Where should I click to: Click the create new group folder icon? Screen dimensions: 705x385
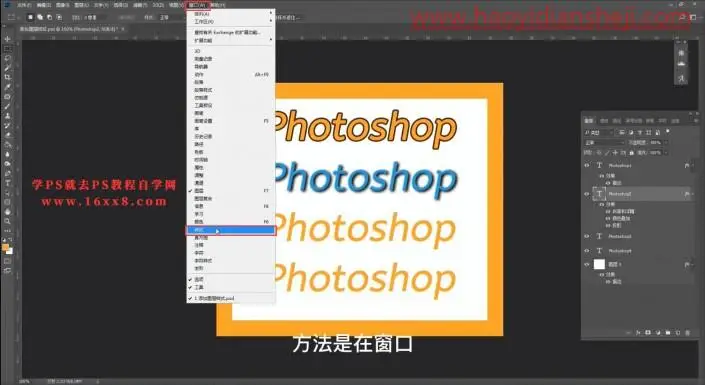(x=668, y=333)
